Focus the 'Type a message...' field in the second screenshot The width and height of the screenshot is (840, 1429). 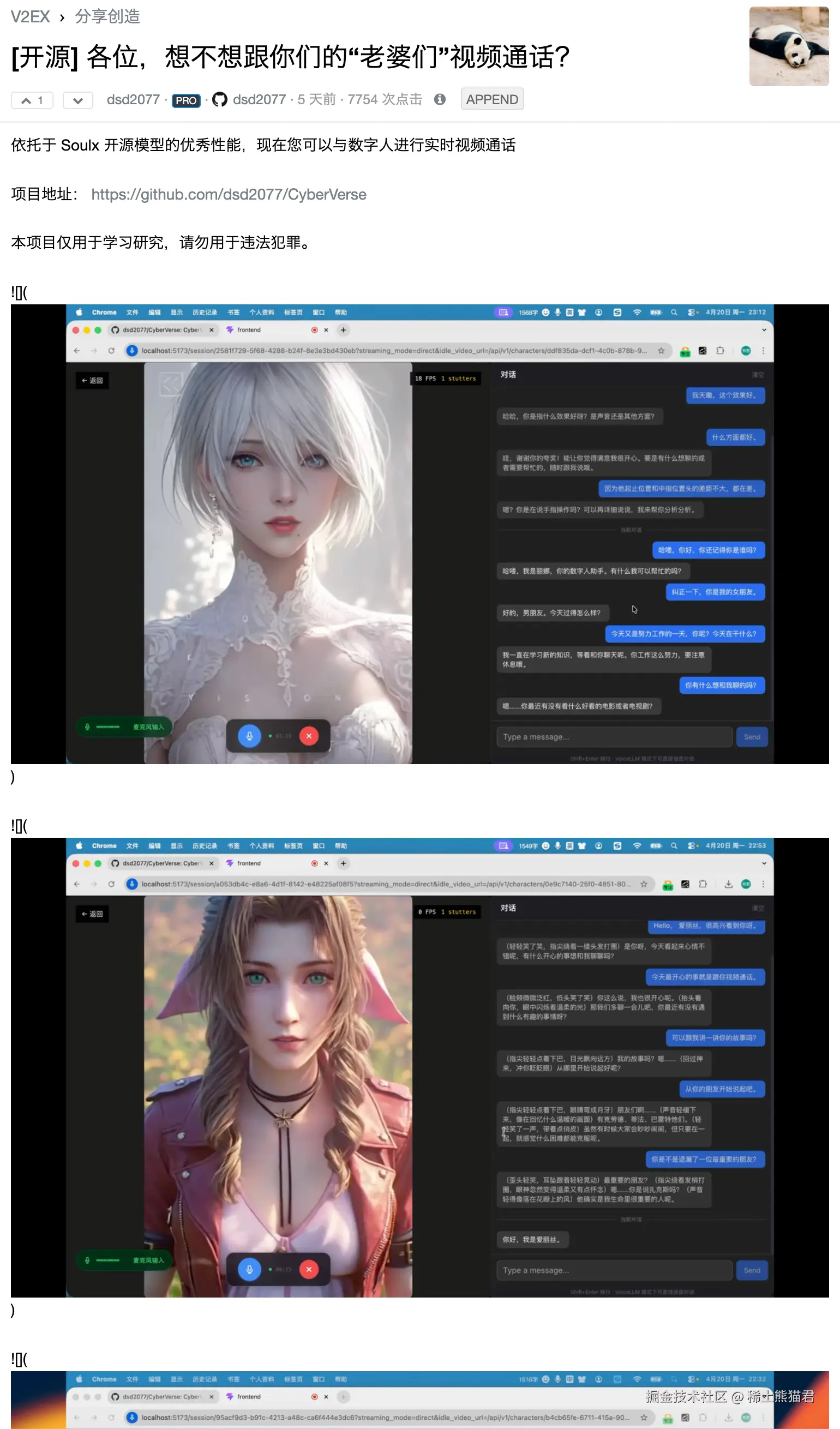tap(614, 1270)
